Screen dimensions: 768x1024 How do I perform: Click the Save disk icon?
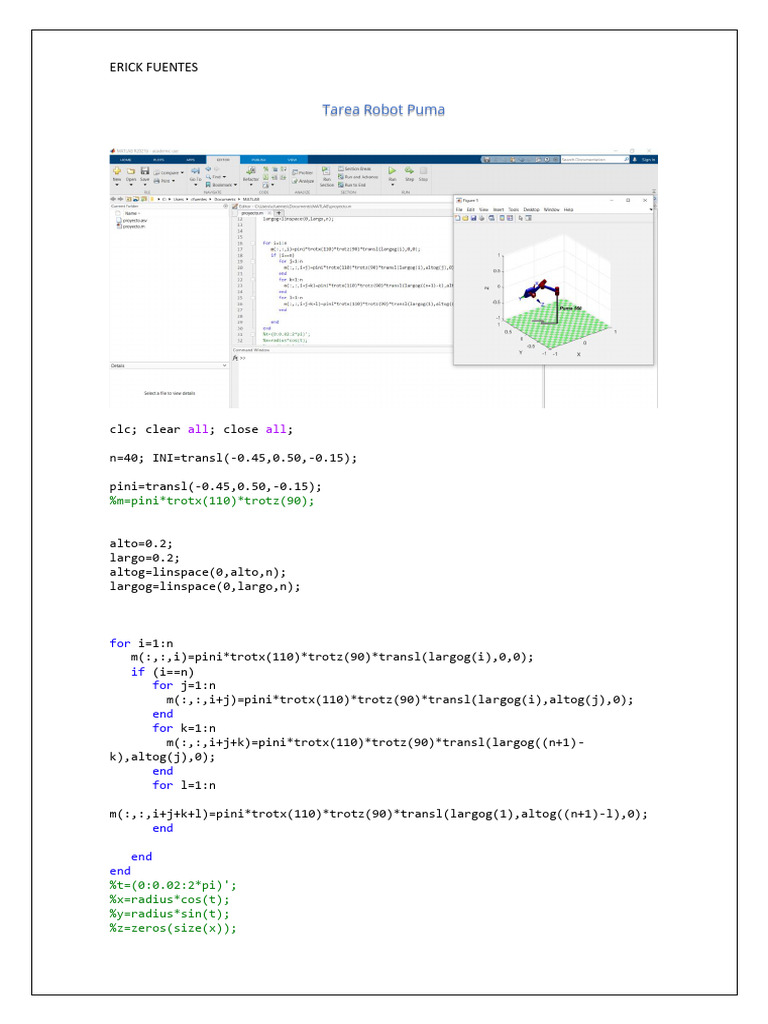pos(145,171)
